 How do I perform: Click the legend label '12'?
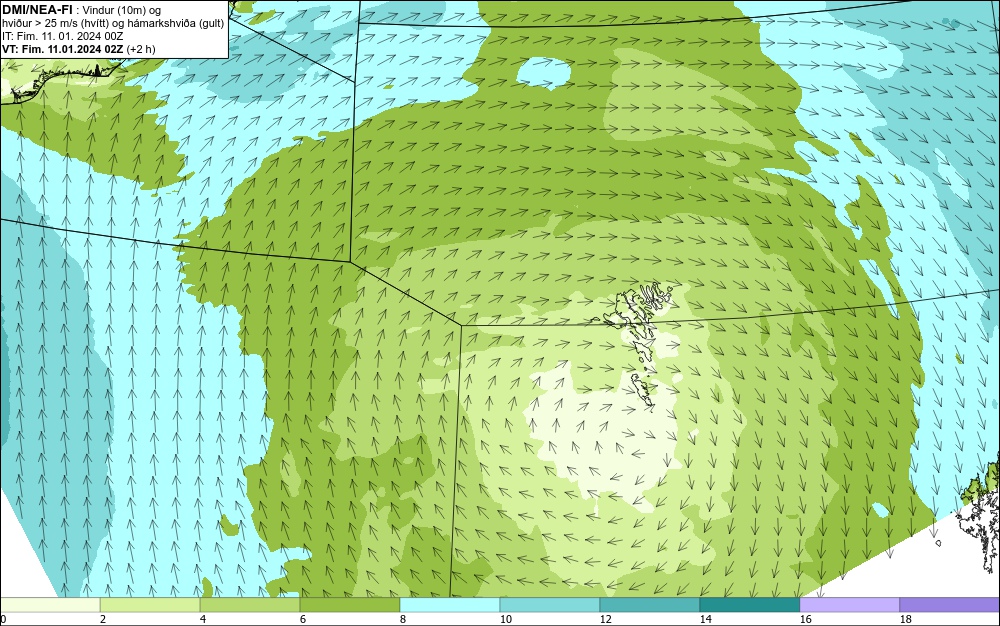[x=605, y=619]
